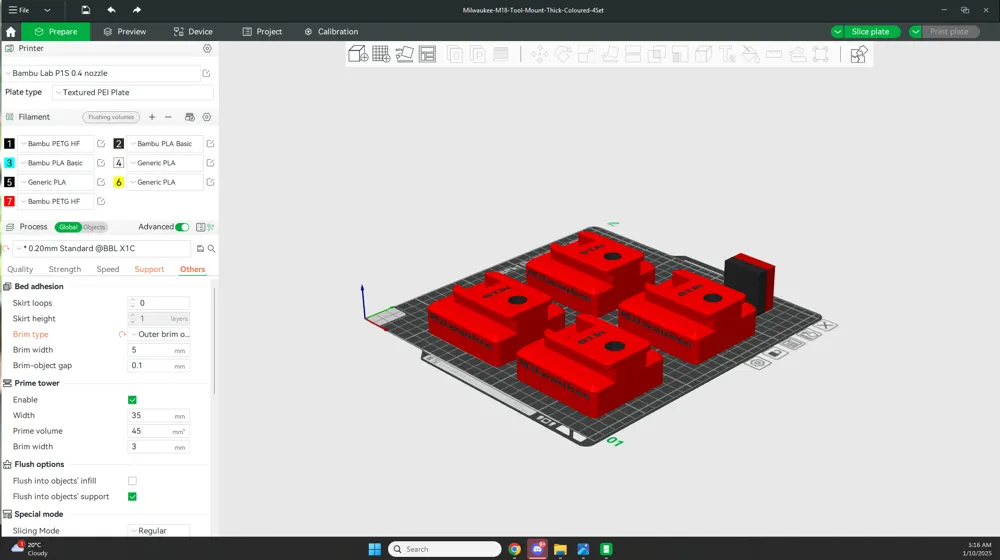Viewport: 1000px width, 560px height.
Task: Open the Support settings tab
Action: coord(149,269)
